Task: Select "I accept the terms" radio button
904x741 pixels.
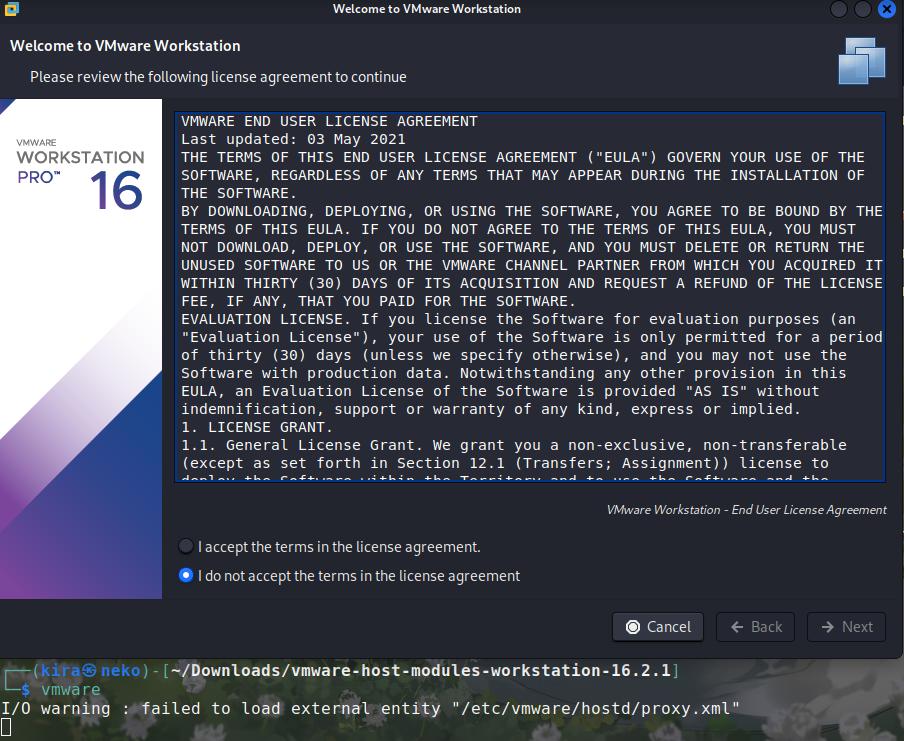Action: [186, 546]
